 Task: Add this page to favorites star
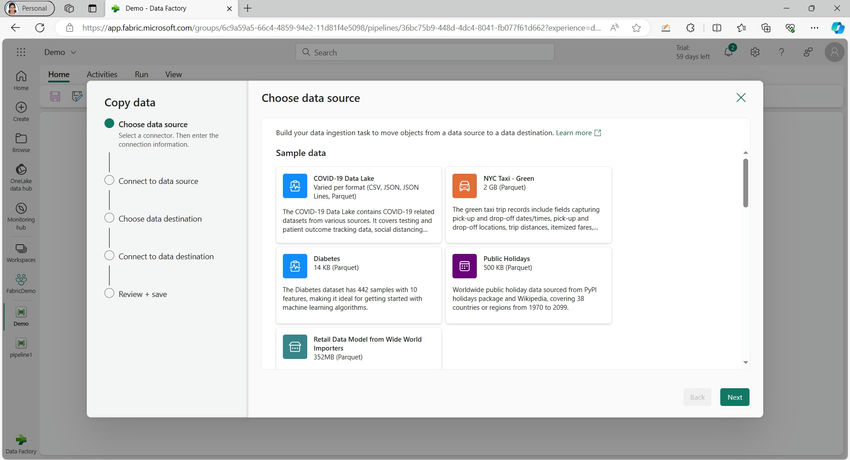coord(636,28)
